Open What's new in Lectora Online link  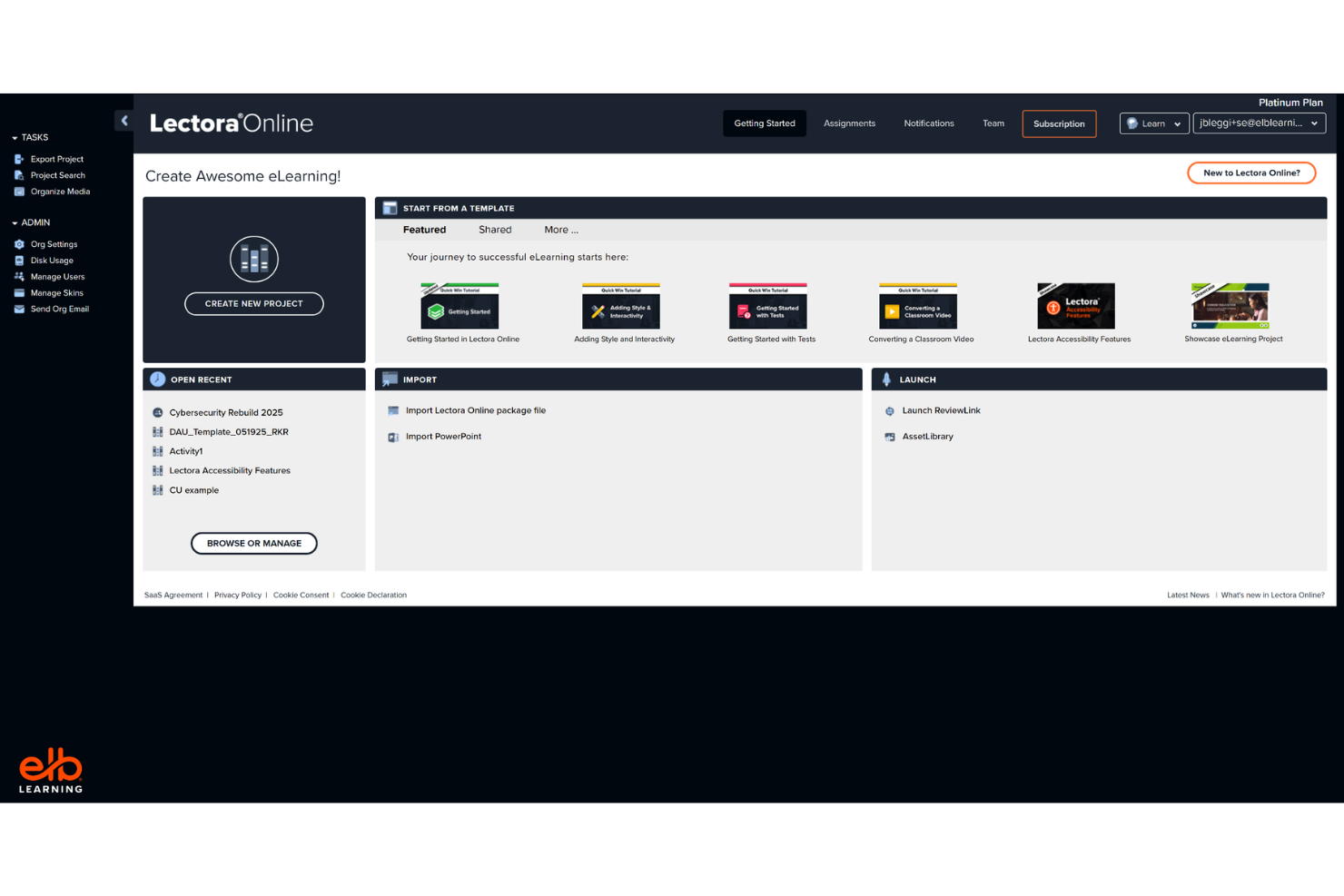(x=1272, y=596)
